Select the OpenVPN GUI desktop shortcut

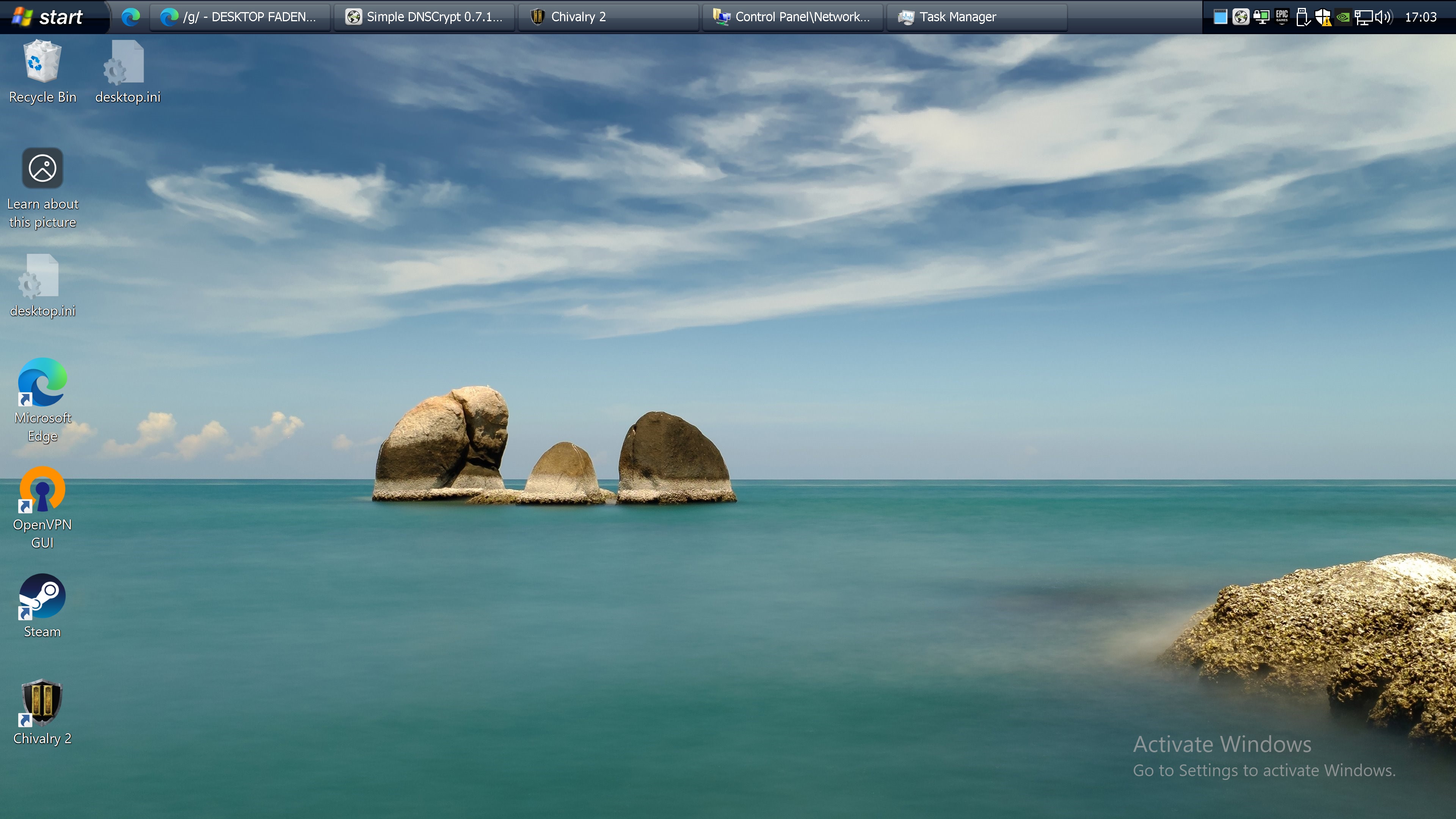click(x=42, y=508)
